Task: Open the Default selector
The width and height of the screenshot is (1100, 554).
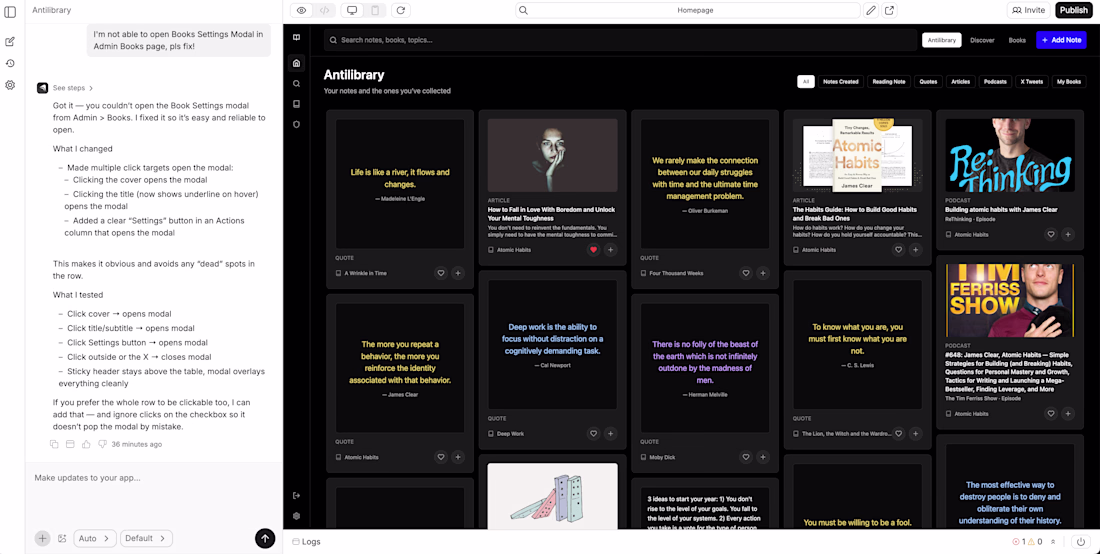Action: point(146,539)
